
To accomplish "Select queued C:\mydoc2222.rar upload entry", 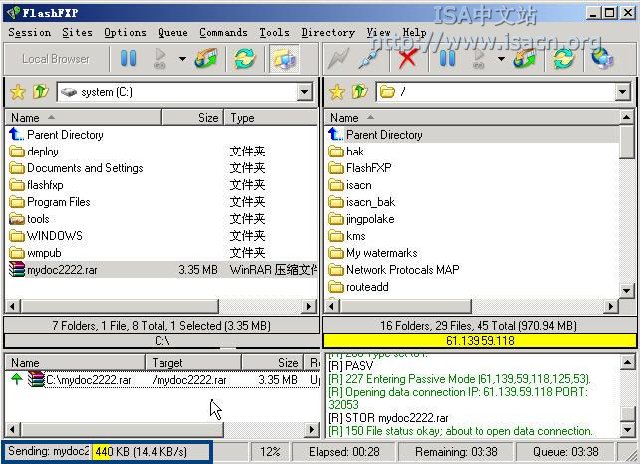I will pyautogui.click(x=162, y=380).
